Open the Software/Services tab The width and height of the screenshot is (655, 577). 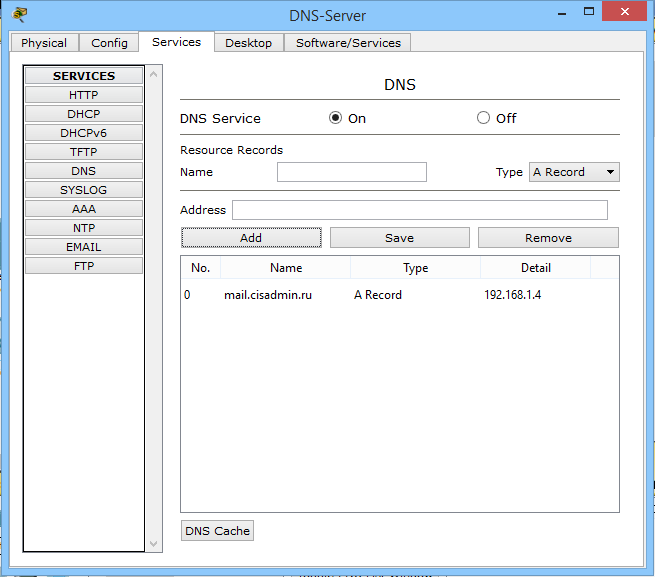tap(348, 43)
